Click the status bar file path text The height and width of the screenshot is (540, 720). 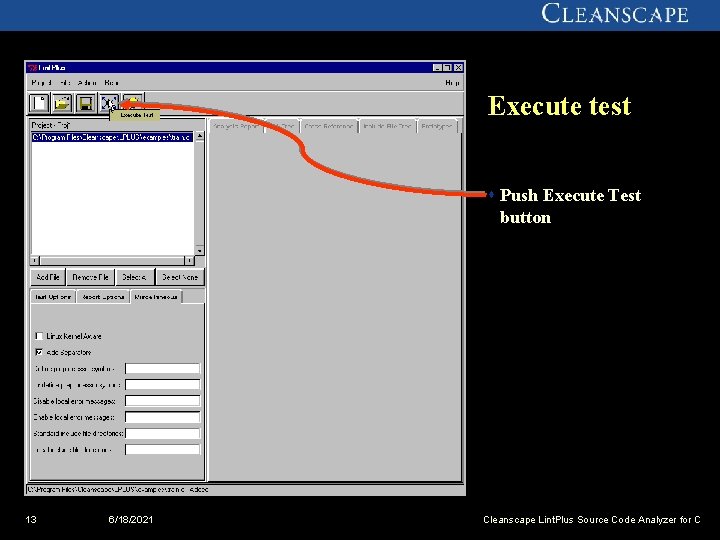[x=118, y=489]
